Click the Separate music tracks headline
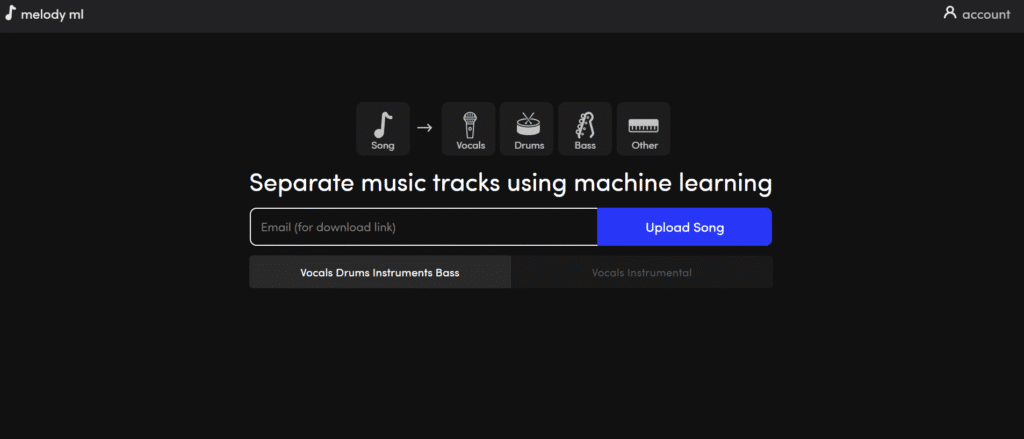This screenshot has height=439, width=1024. tap(511, 183)
